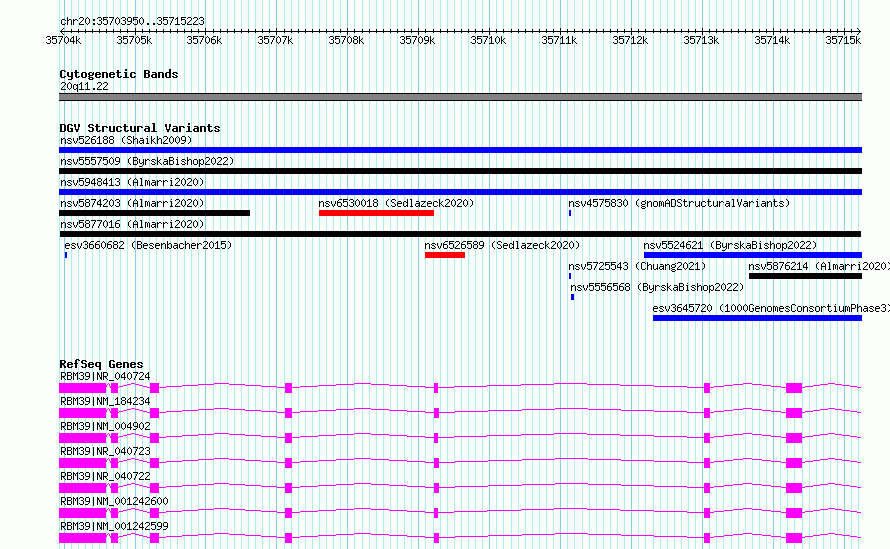Select the blue nsv5948413 variant bar
The height and width of the screenshot is (549, 890).
tap(460, 192)
